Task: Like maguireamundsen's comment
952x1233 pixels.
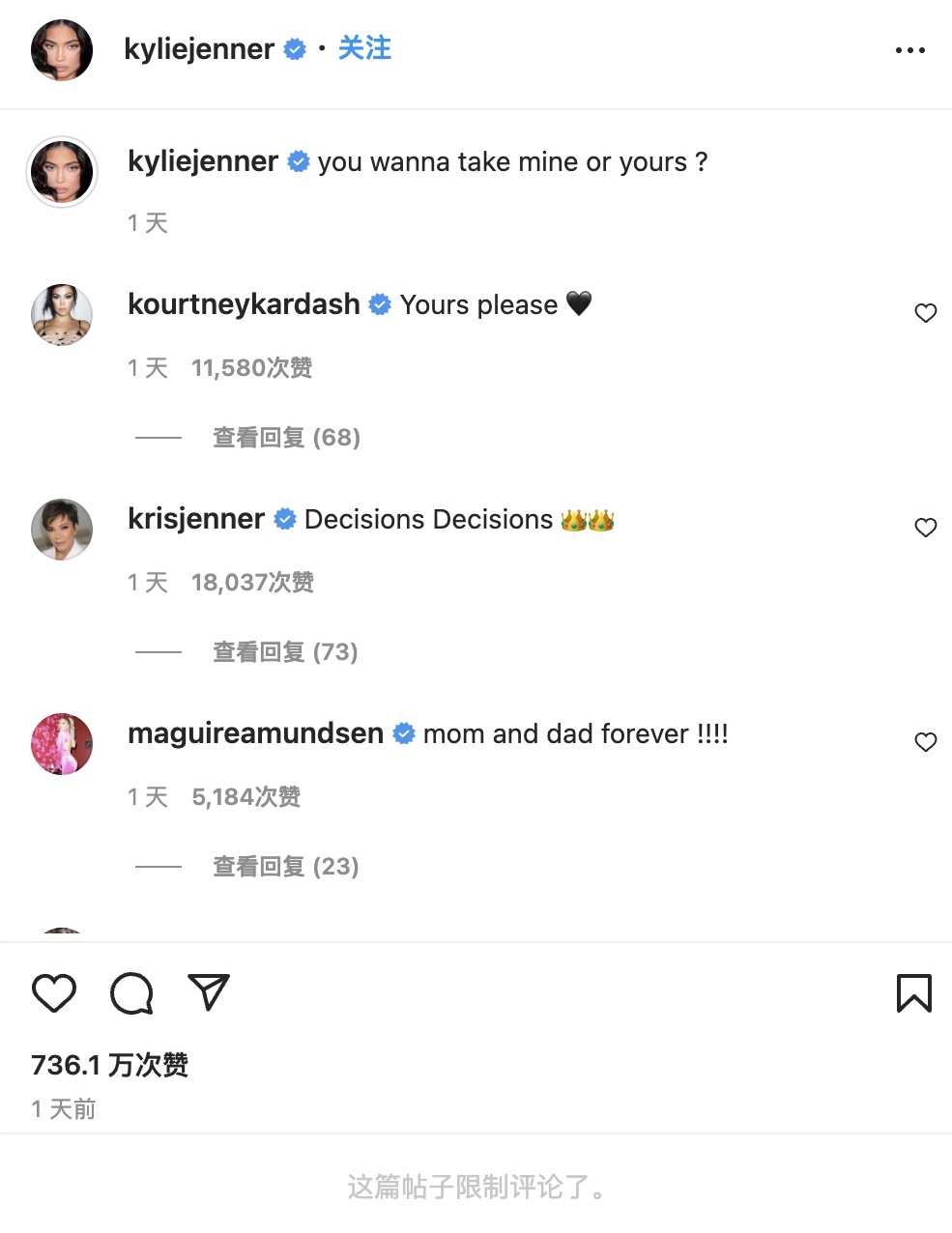Action: click(925, 742)
